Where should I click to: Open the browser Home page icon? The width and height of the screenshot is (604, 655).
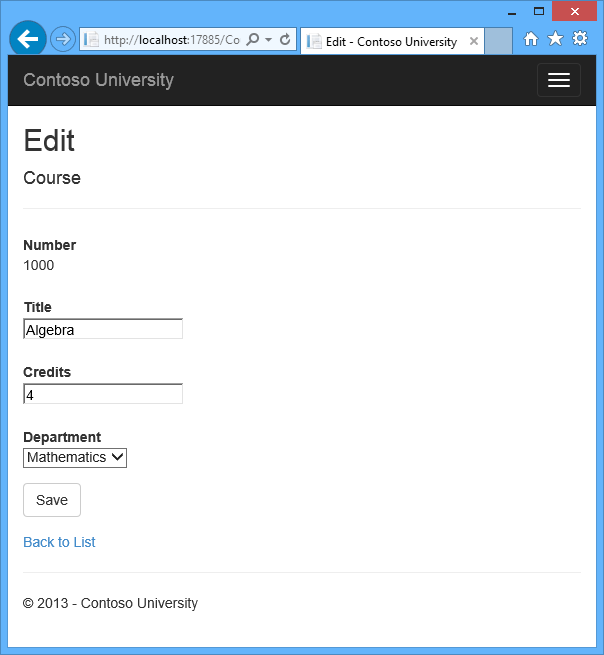pyautogui.click(x=531, y=39)
